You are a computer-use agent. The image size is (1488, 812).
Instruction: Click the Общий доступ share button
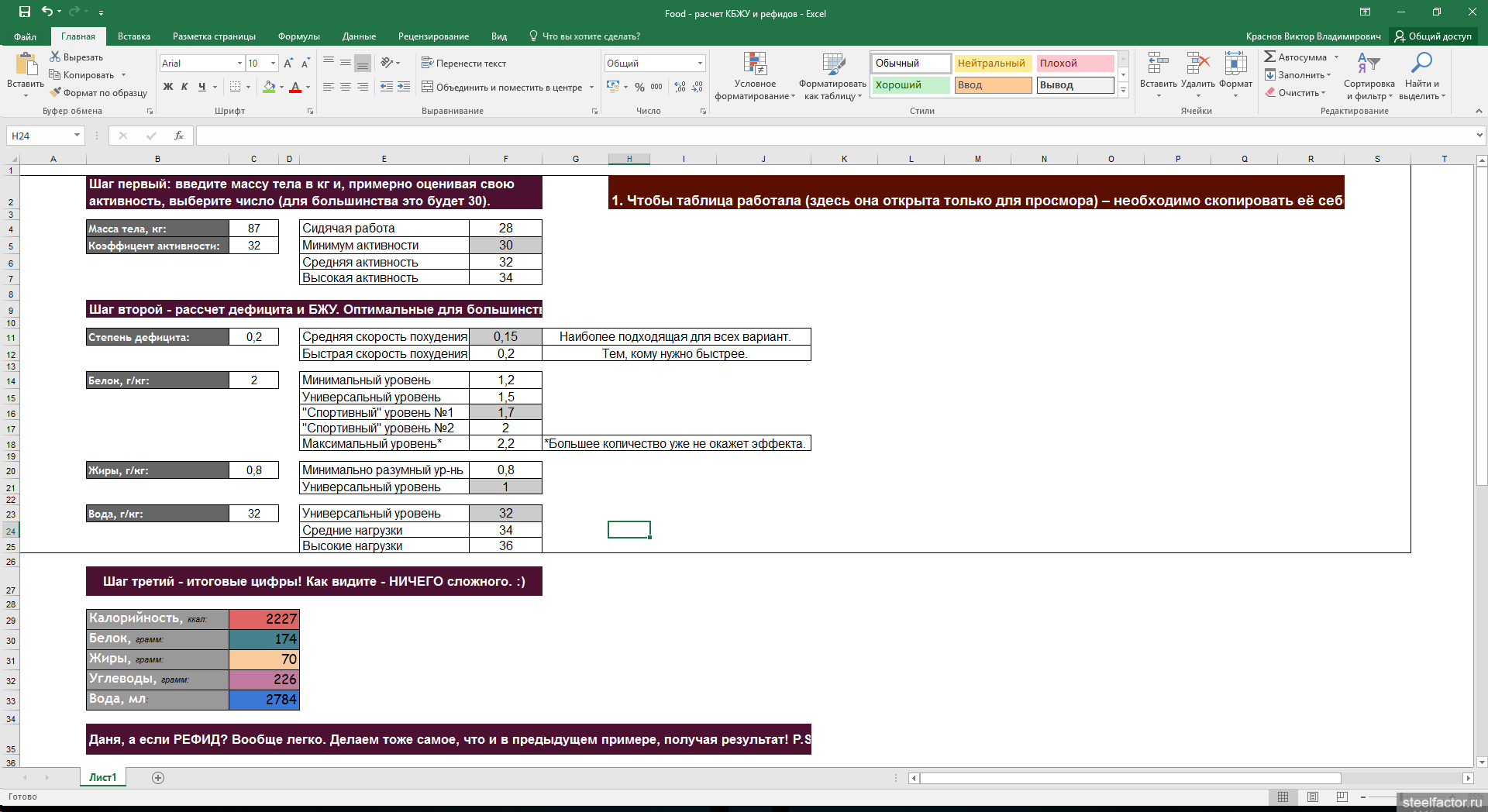(x=1433, y=36)
